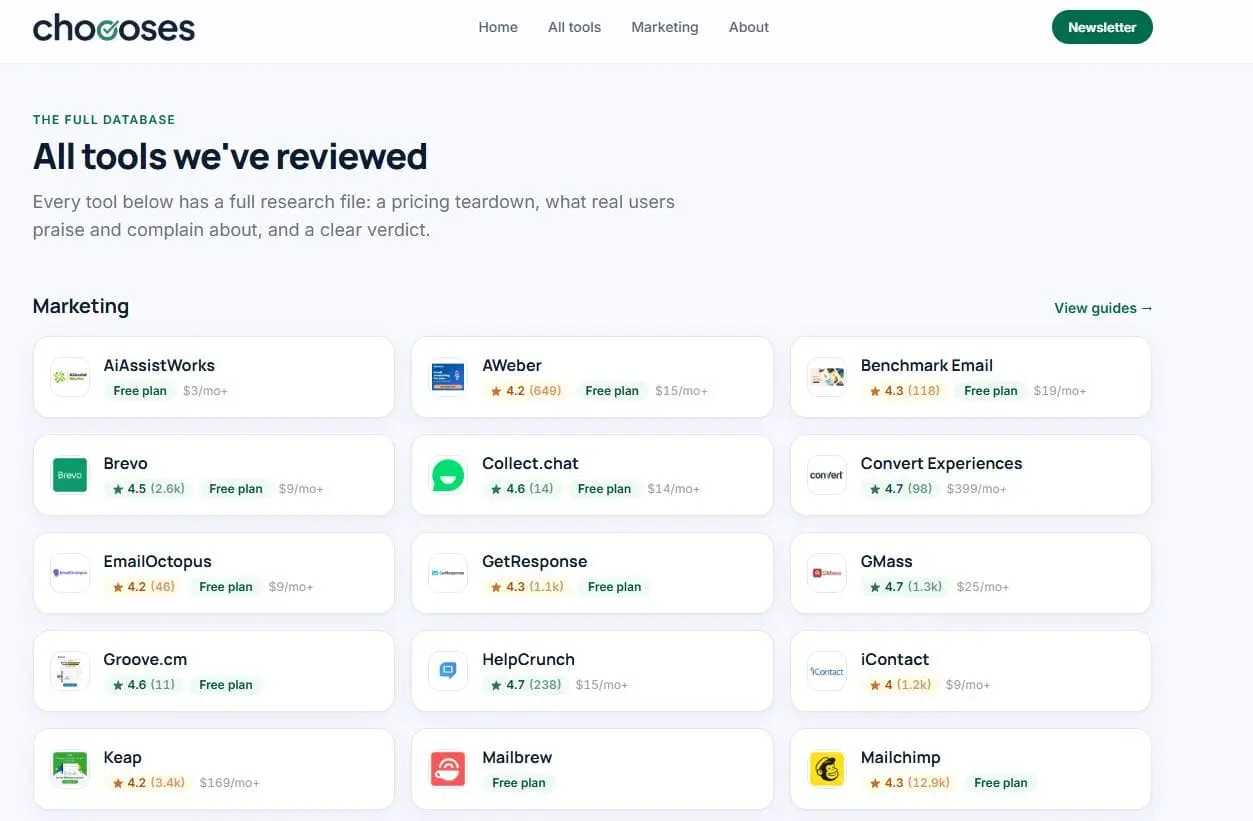Open the Keap logo icon
1253x821 pixels.
click(x=70, y=769)
